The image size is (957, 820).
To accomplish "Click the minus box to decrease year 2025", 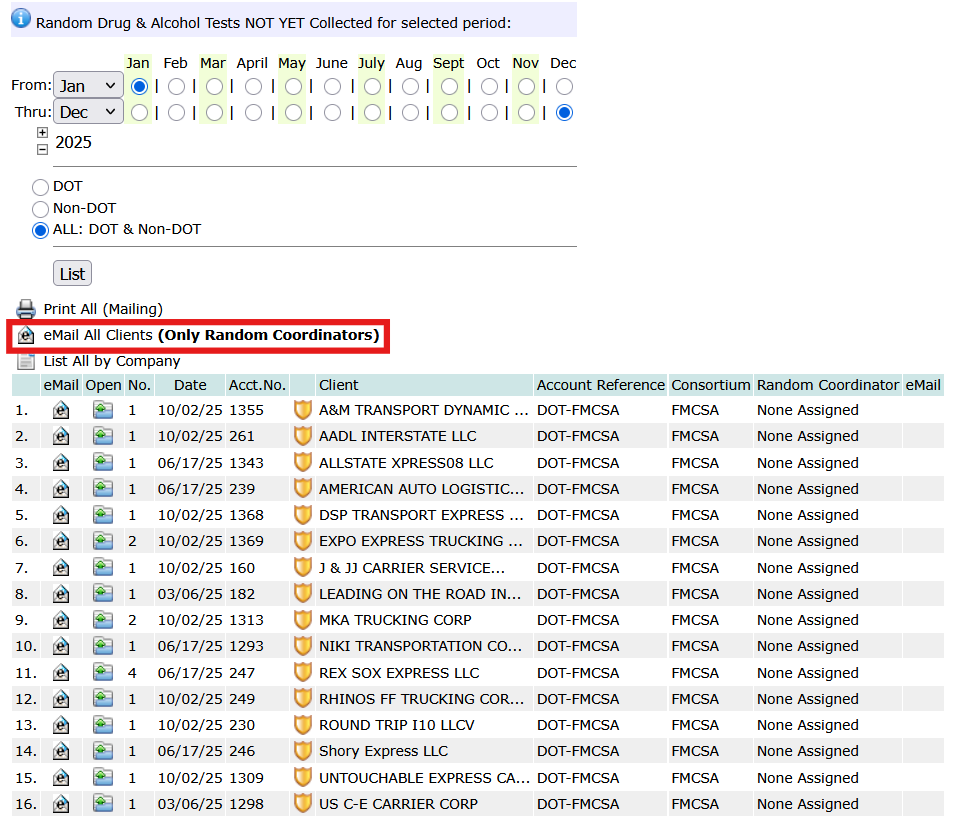I will (42, 149).
